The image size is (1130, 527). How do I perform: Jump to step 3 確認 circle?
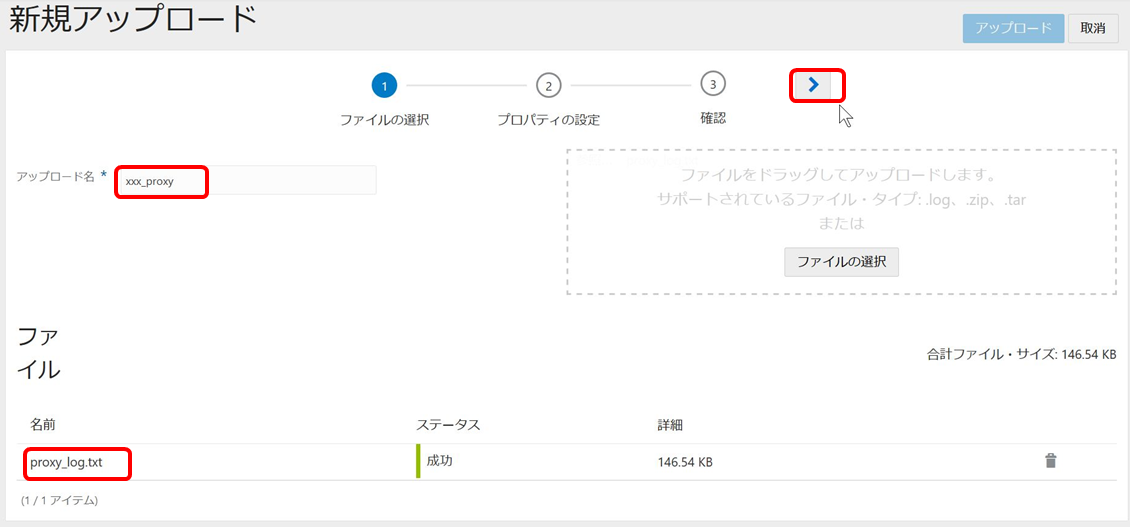pyautogui.click(x=713, y=84)
